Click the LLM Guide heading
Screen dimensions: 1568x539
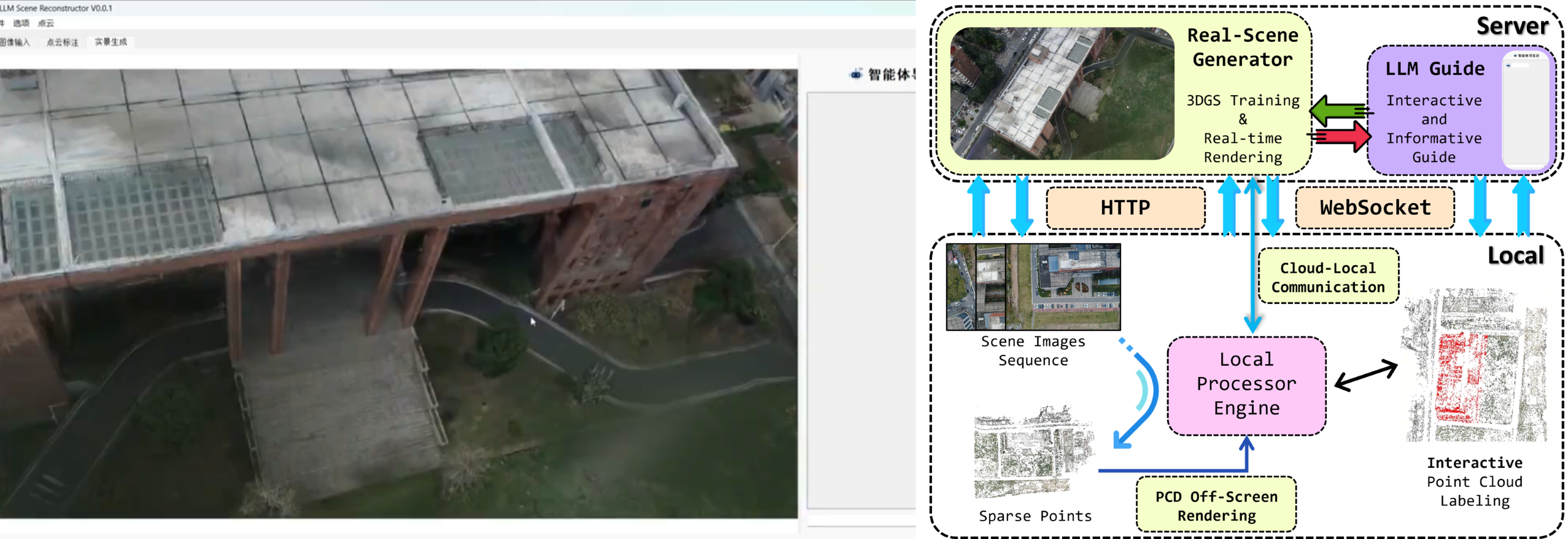click(1434, 68)
